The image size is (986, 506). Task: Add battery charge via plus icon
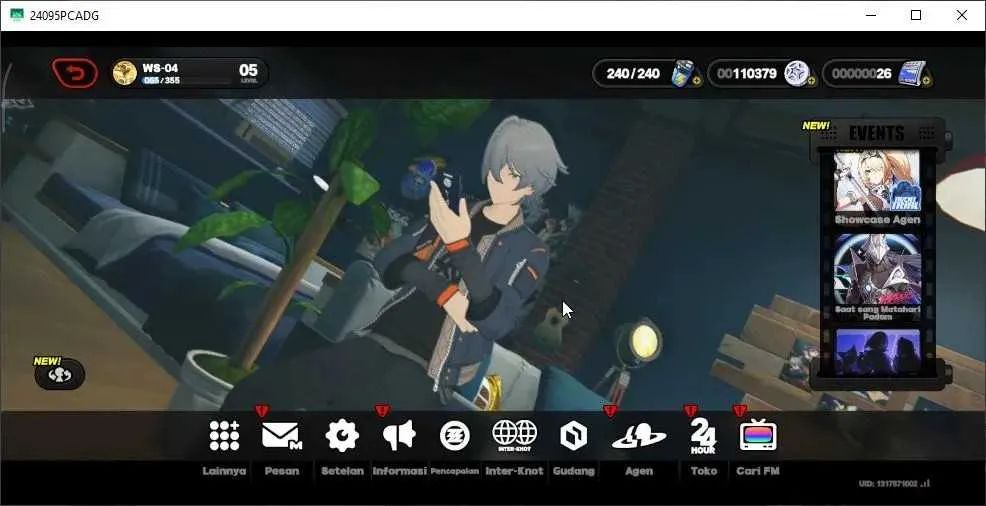tap(696, 81)
